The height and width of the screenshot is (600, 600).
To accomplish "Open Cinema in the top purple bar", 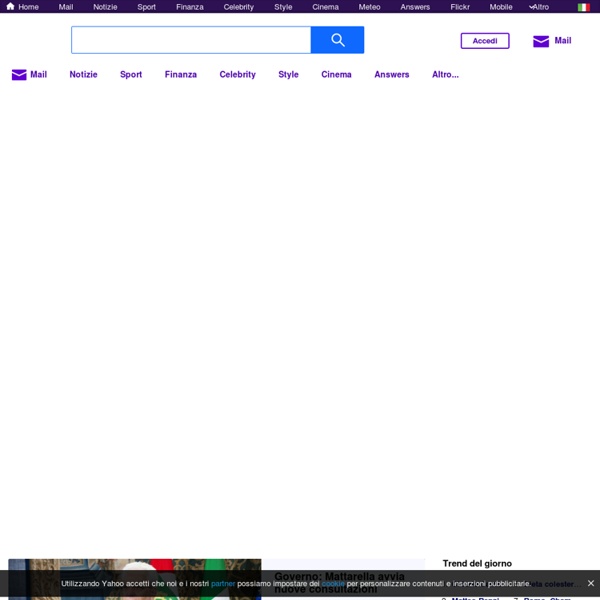I will [325, 7].
